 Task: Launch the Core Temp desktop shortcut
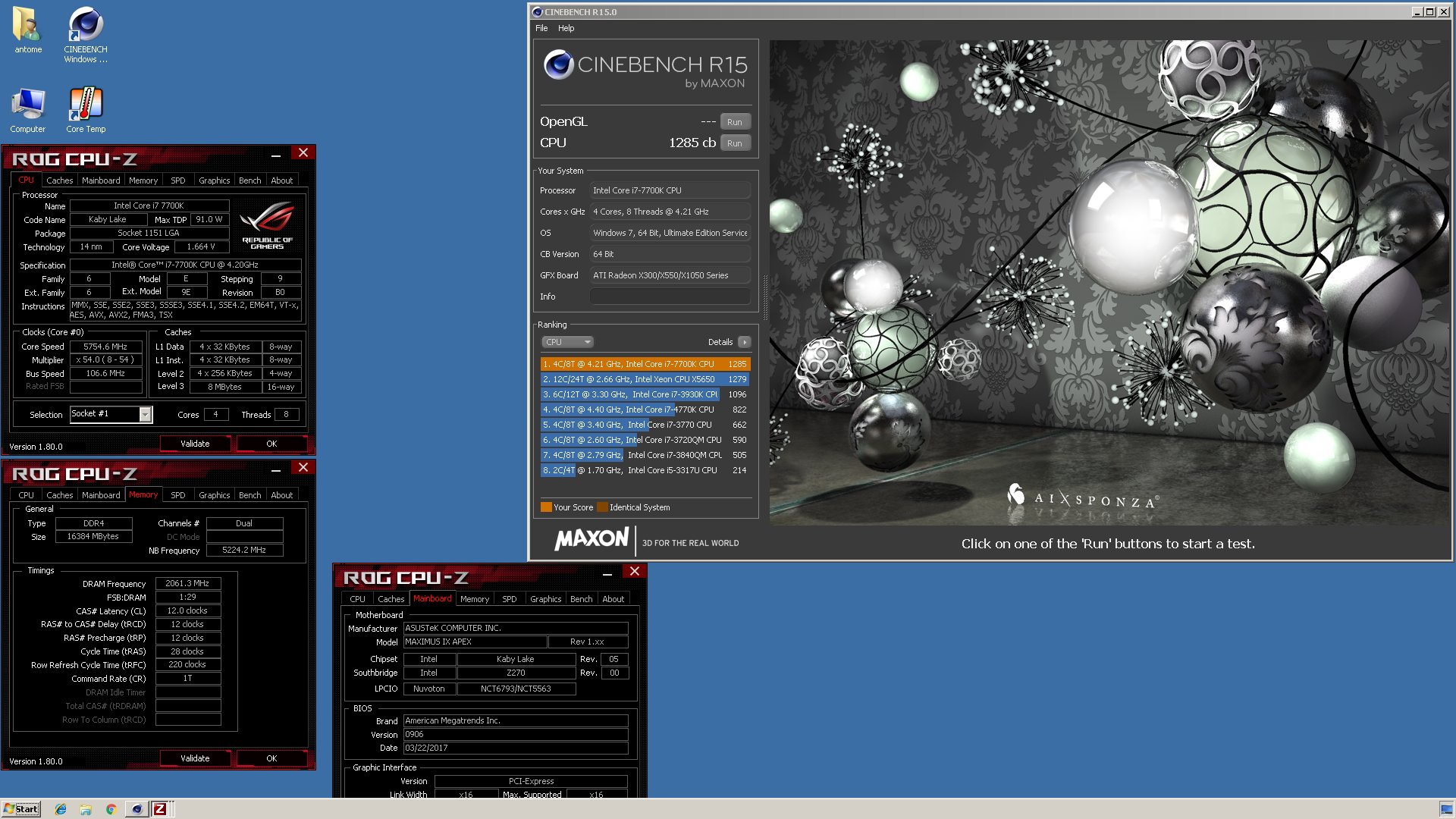click(x=86, y=111)
